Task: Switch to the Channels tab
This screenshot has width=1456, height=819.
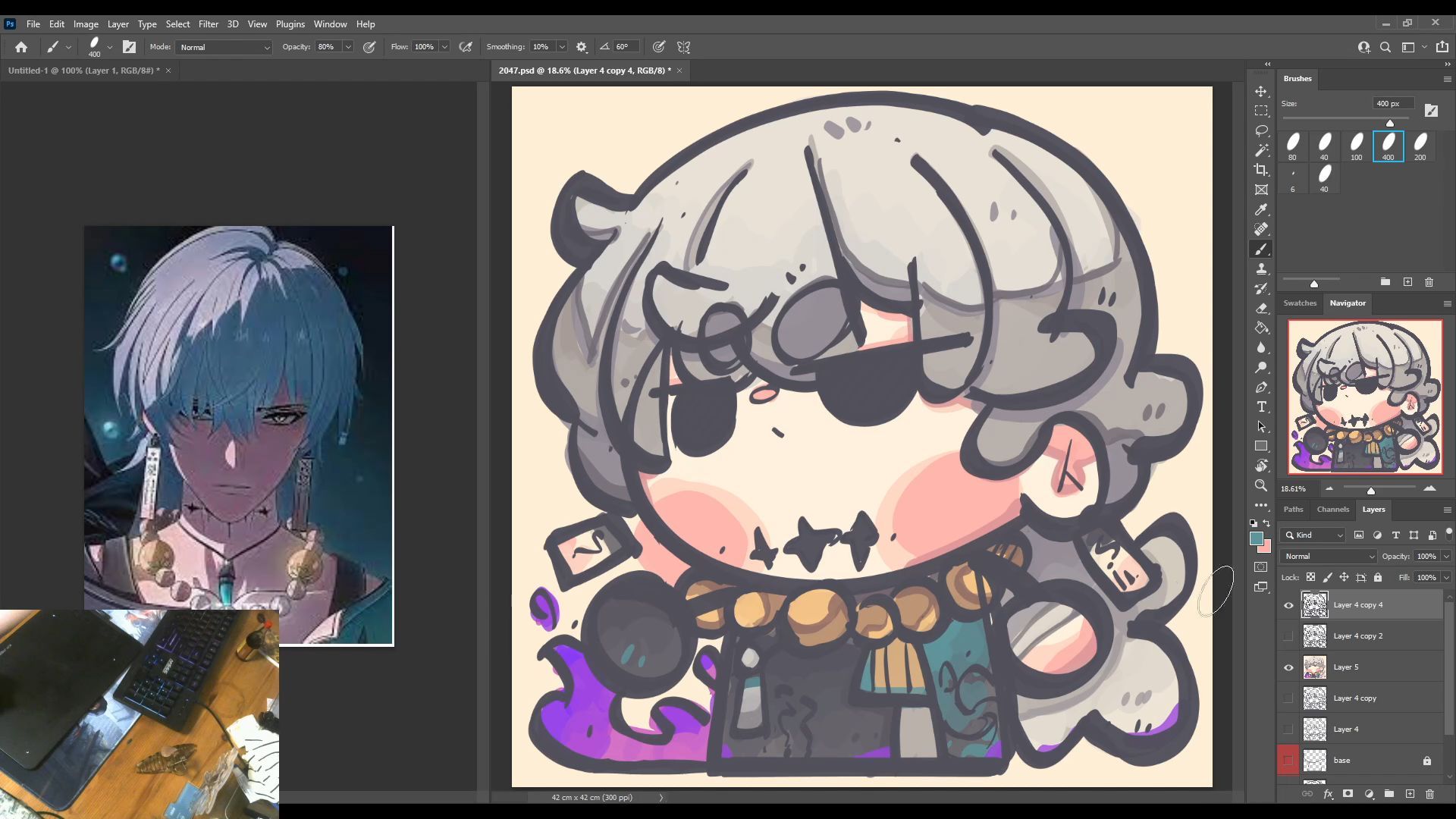Action: [1332, 510]
